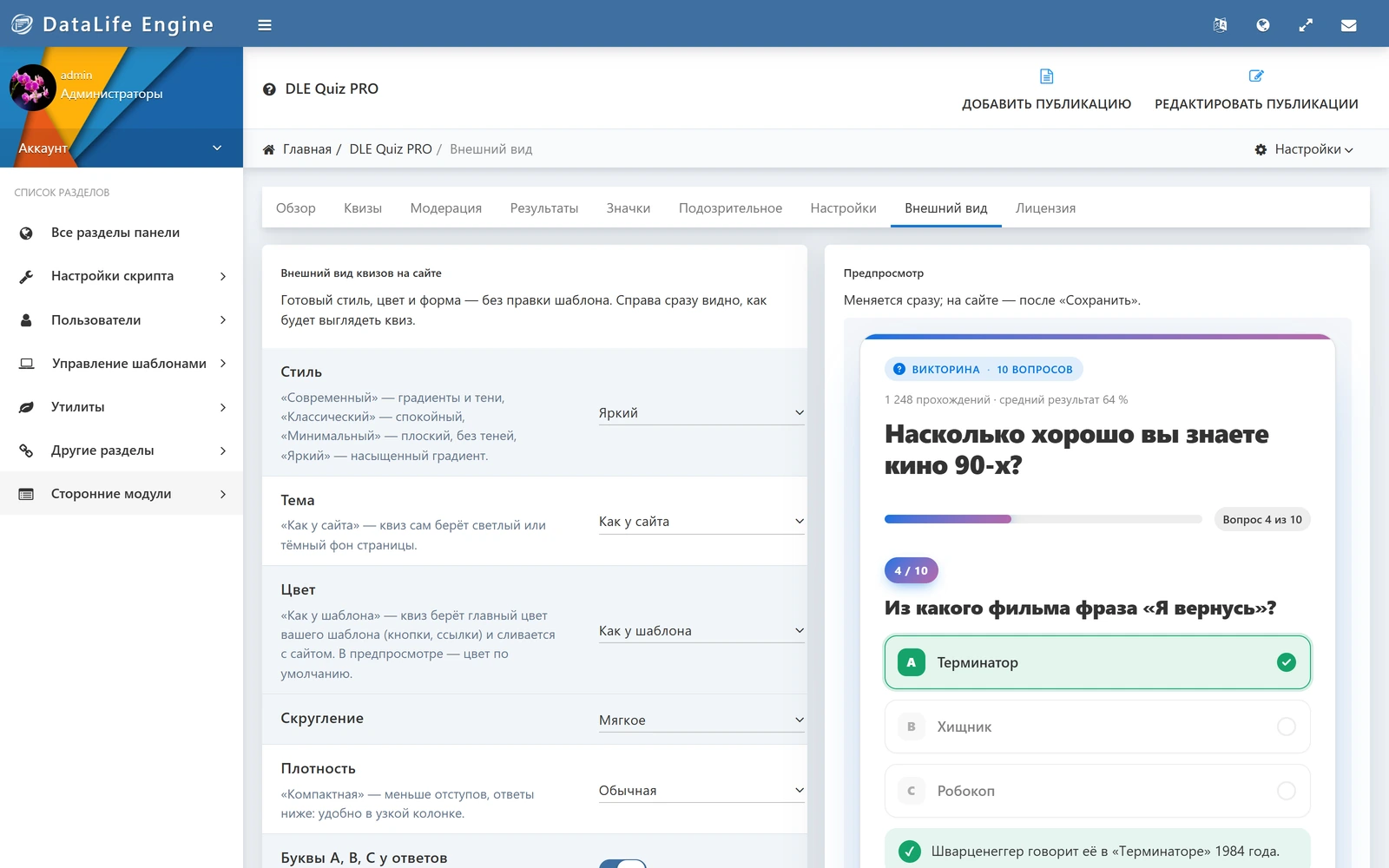
Task: Open messages via the envelope icon
Action: [1348, 25]
